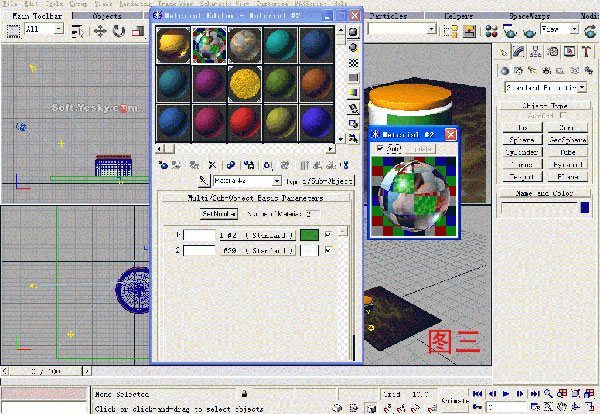This screenshot has width=600, height=414.
Task: Select Cameras category icon in Create panel
Action: tap(546, 70)
